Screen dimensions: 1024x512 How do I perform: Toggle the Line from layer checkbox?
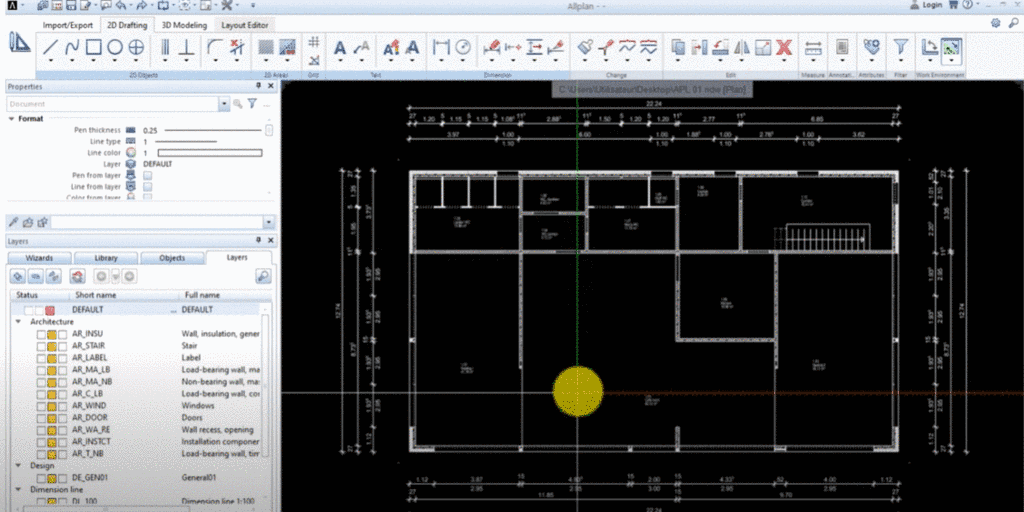point(148,187)
